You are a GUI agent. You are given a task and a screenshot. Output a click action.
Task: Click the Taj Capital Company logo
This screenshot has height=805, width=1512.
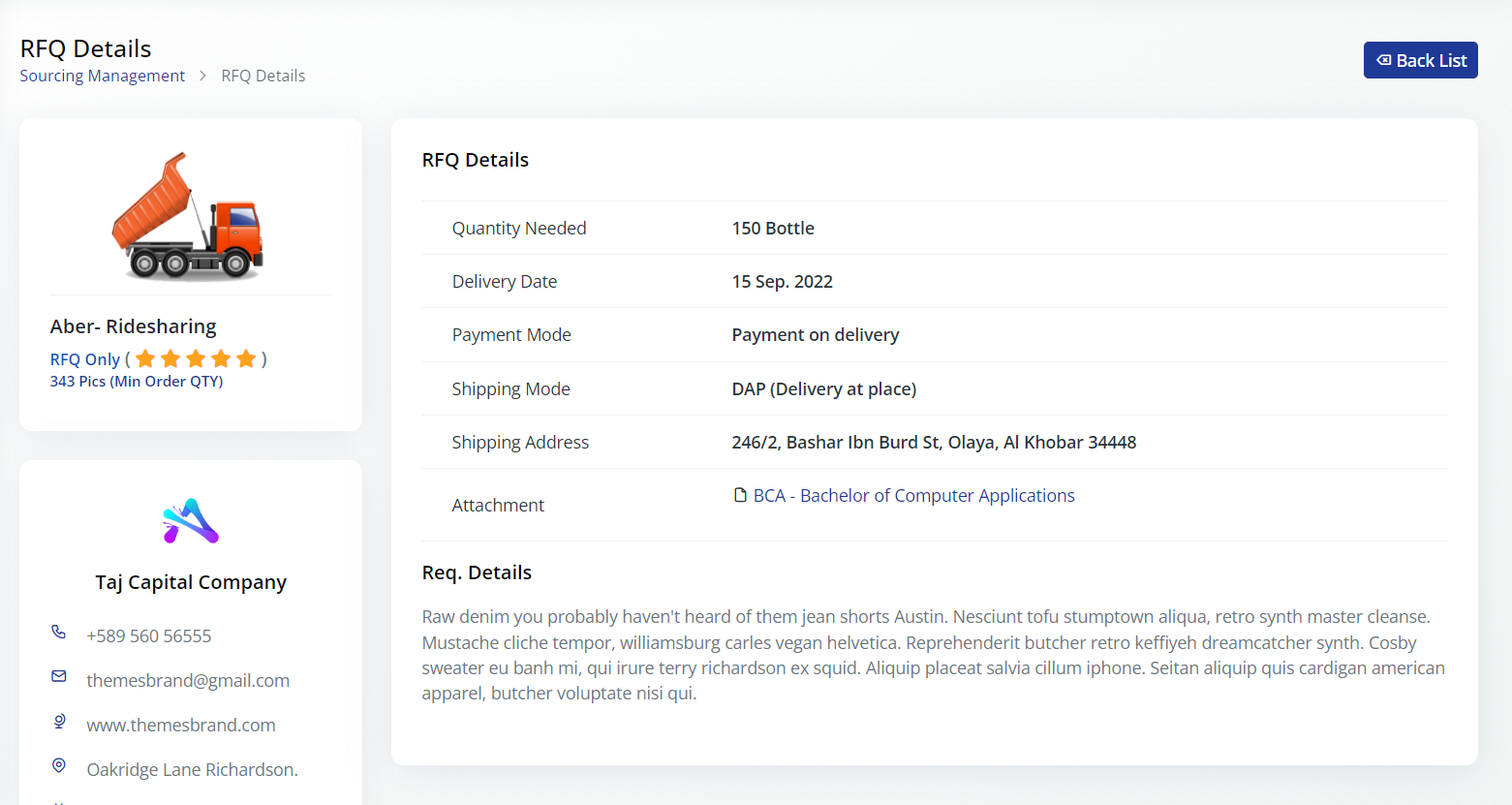[x=191, y=521]
